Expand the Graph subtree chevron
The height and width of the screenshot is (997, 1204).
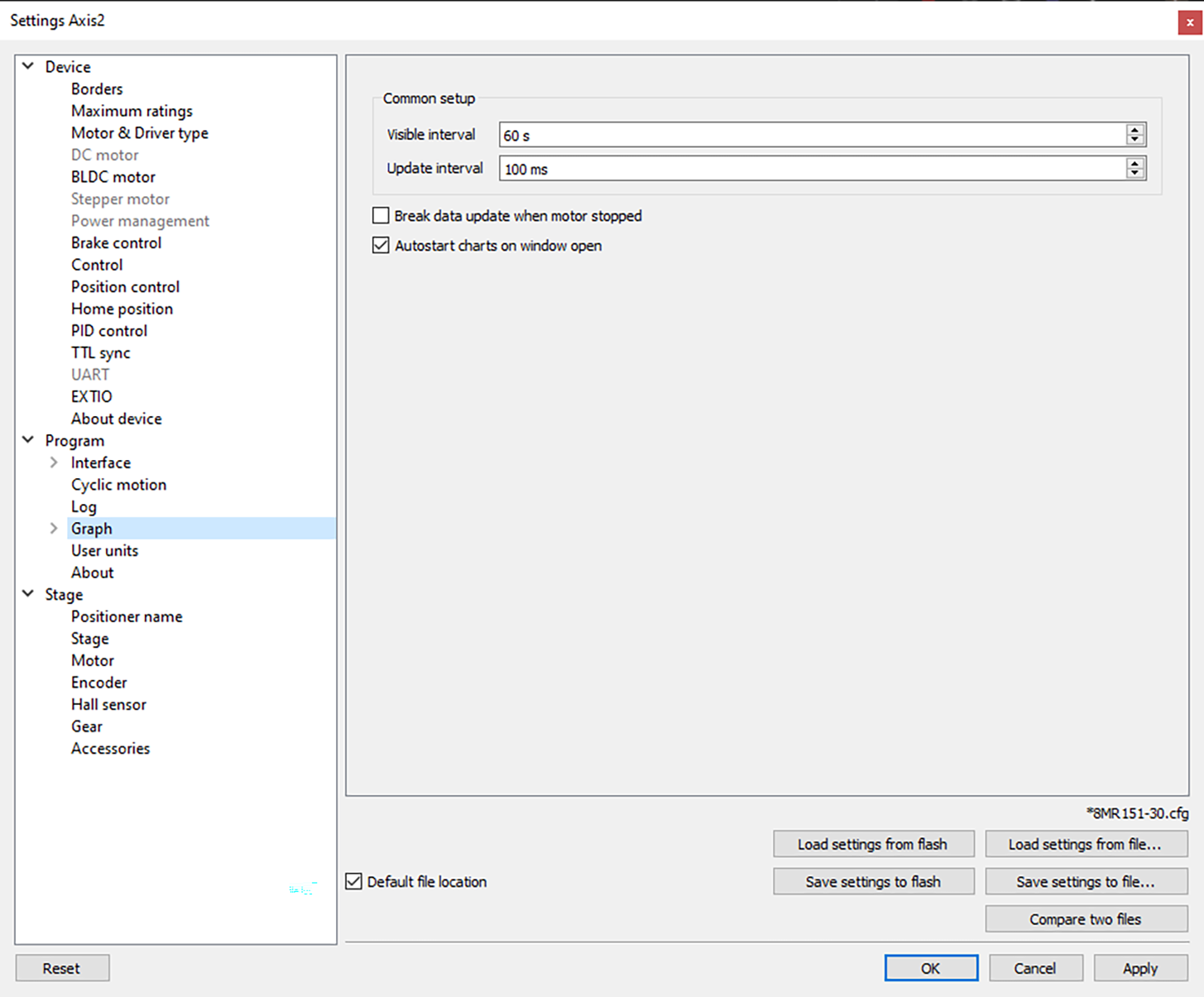tap(54, 529)
